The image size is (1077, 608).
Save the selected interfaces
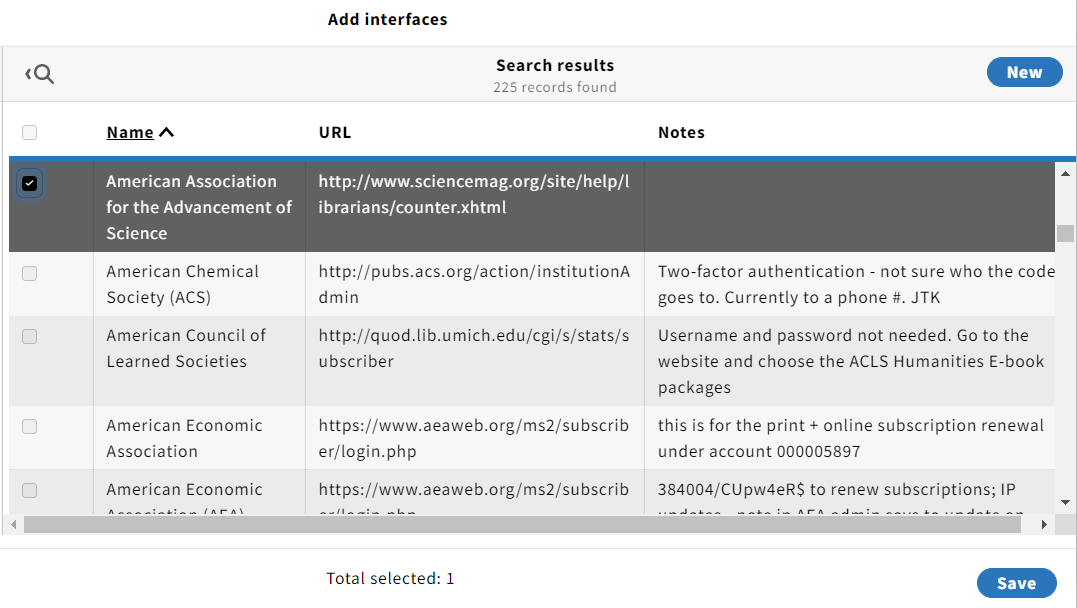pyautogui.click(x=1017, y=583)
